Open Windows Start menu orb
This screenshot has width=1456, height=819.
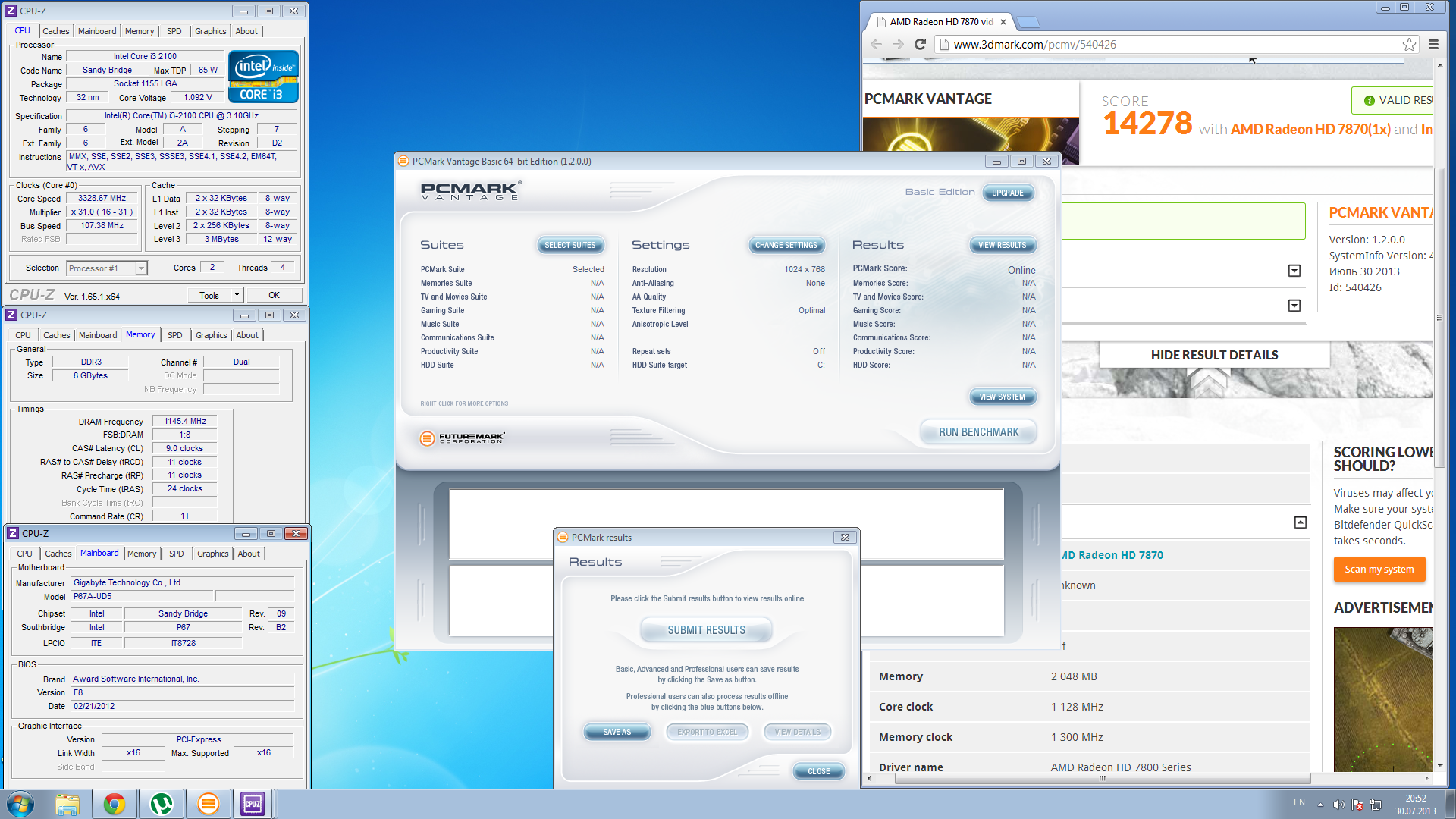point(20,804)
